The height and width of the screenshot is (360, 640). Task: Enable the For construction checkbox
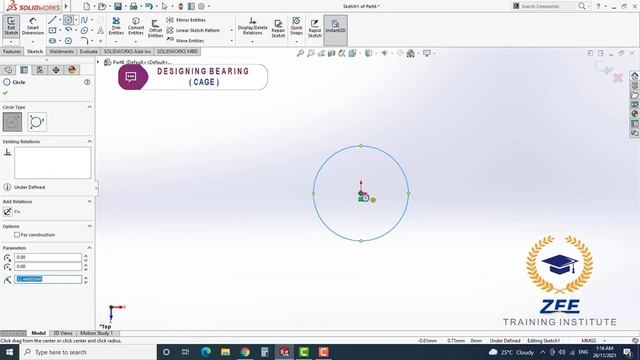coord(17,235)
